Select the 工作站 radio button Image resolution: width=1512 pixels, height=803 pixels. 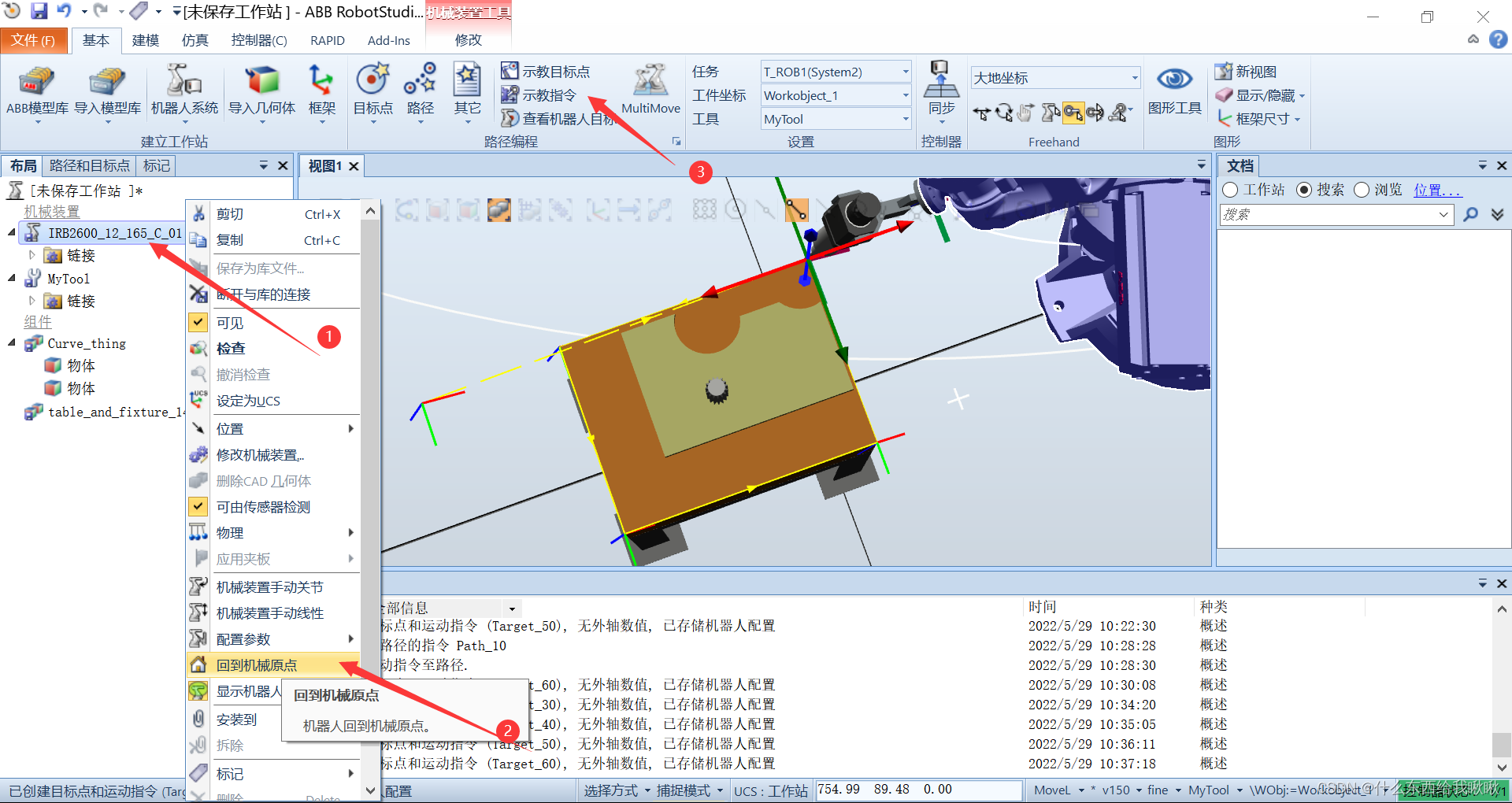(1230, 190)
